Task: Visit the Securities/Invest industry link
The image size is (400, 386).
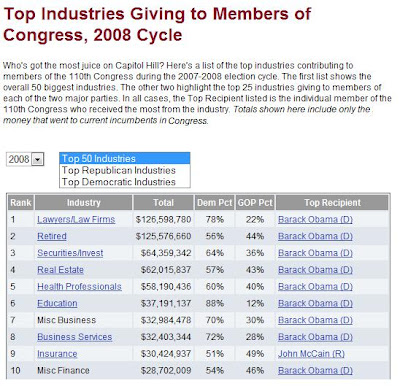Action: tap(70, 253)
